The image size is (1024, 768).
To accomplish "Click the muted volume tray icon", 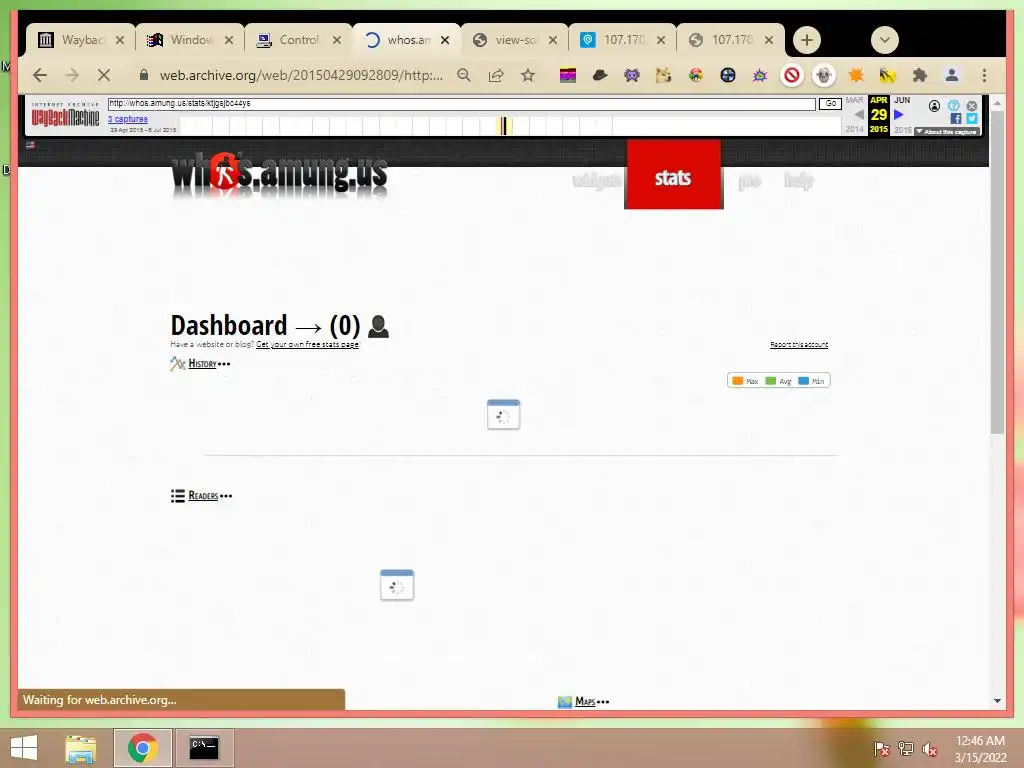I will [x=930, y=749].
